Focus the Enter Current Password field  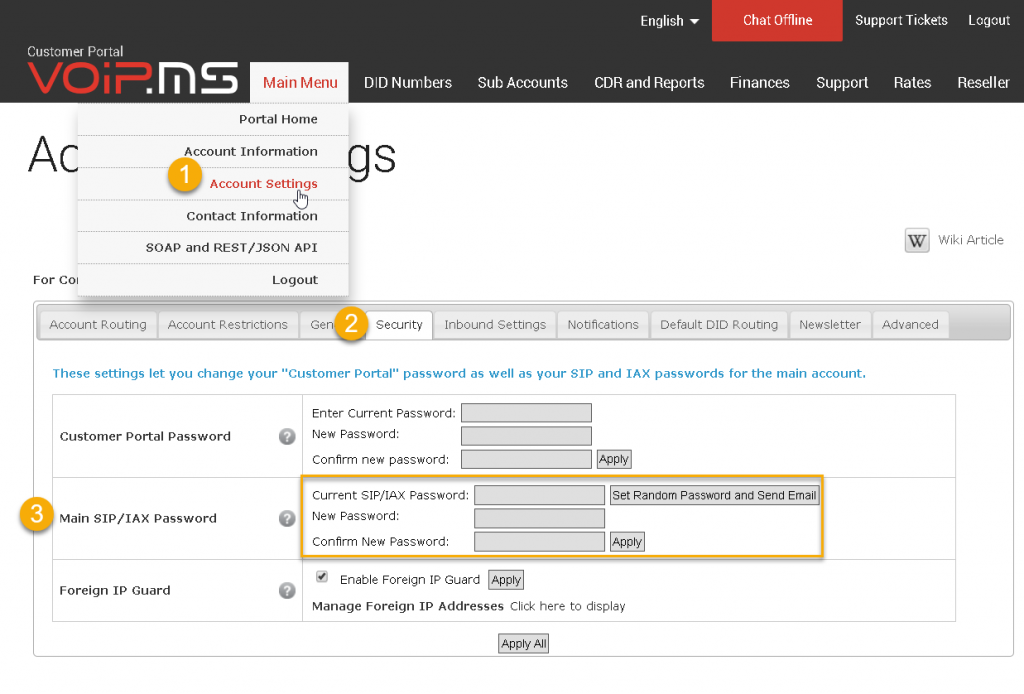tap(526, 413)
